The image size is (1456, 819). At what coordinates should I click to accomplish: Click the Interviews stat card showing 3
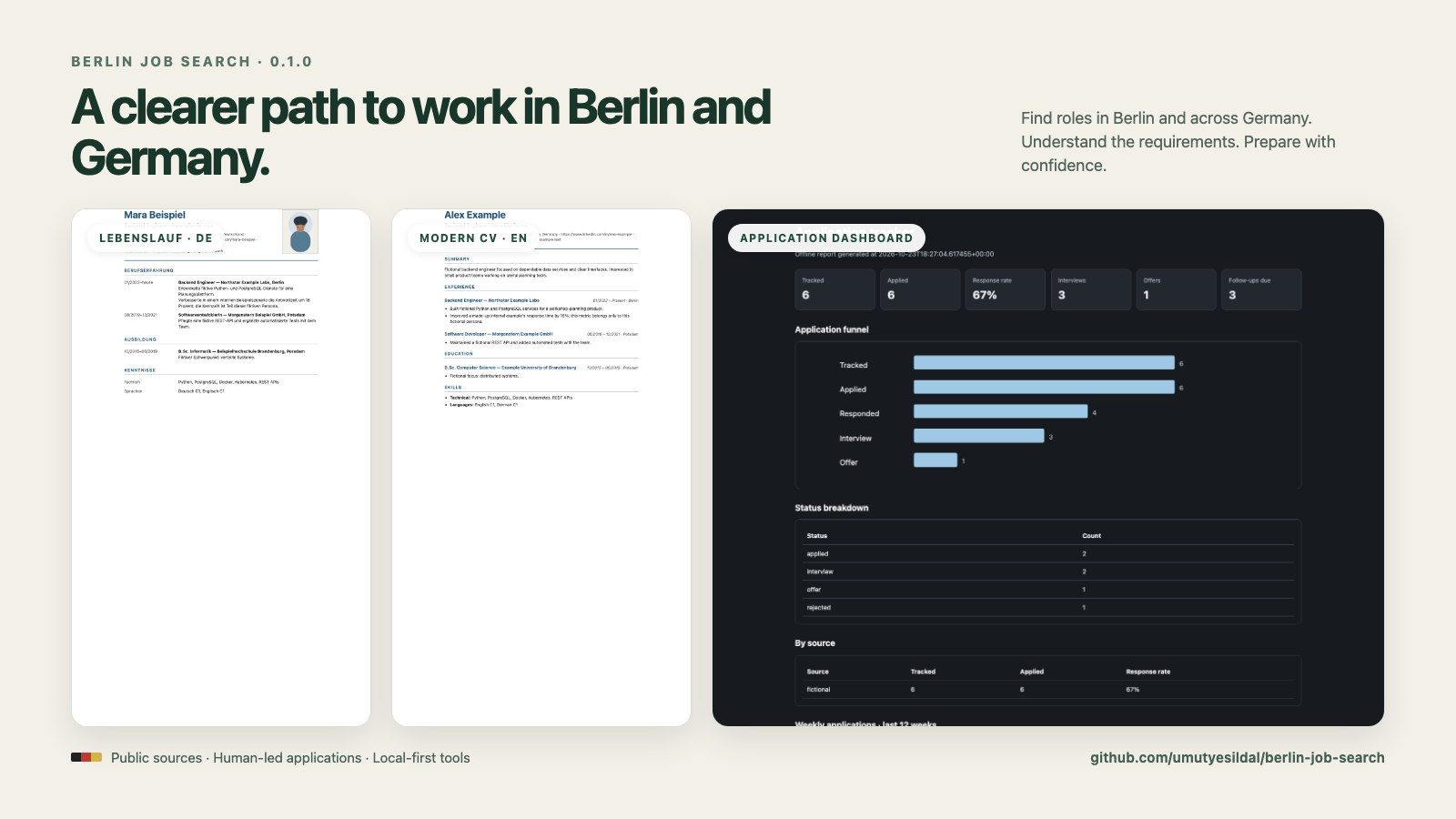1090,289
